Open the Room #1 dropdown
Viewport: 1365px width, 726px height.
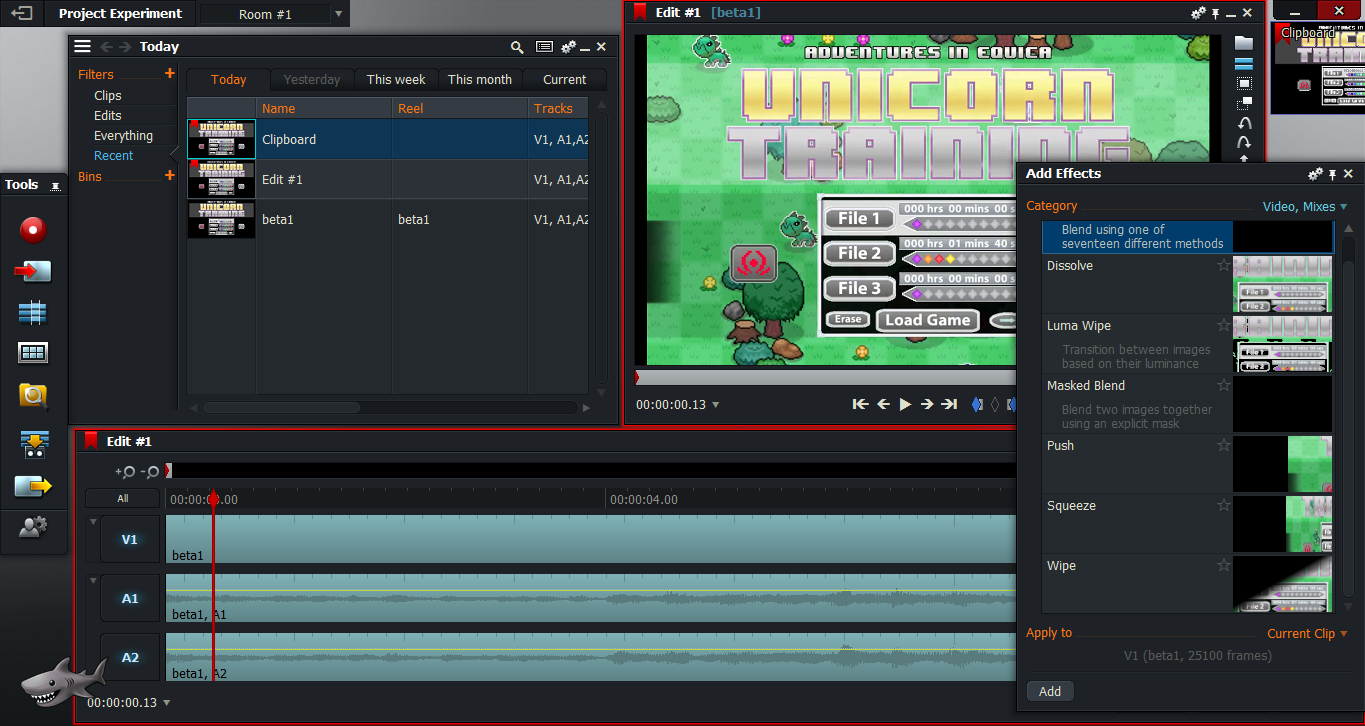coord(338,15)
